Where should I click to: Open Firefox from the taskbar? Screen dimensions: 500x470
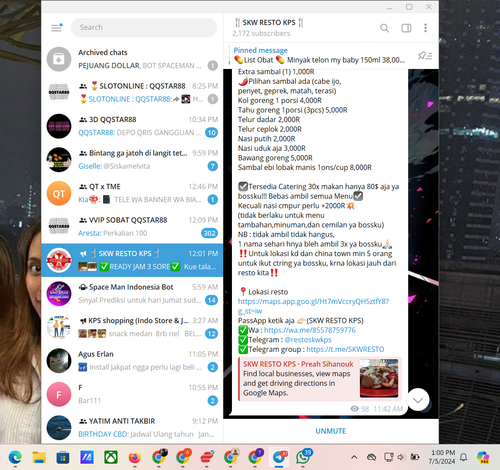135,457
